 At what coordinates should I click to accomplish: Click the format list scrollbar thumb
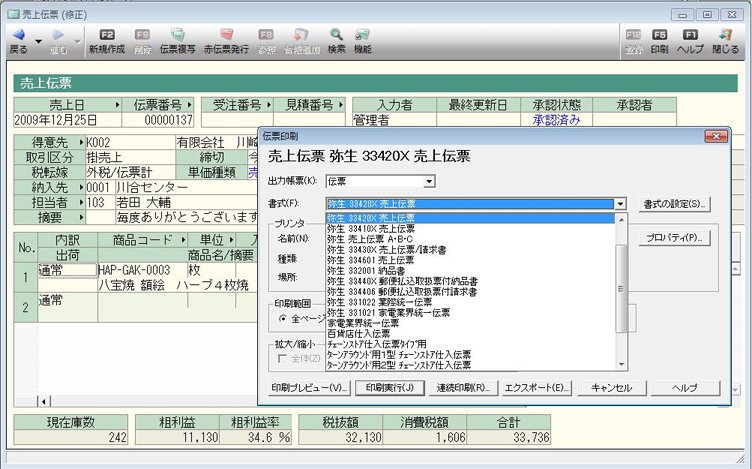coord(621,288)
